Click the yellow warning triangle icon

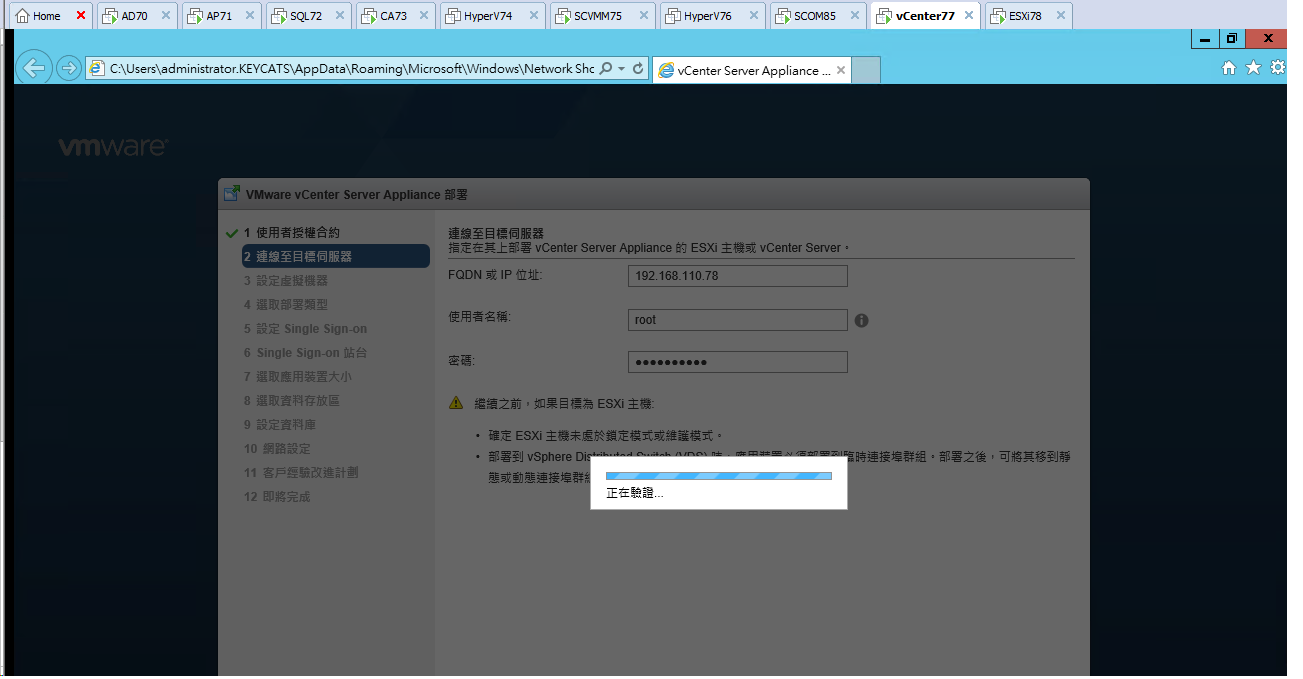(456, 403)
